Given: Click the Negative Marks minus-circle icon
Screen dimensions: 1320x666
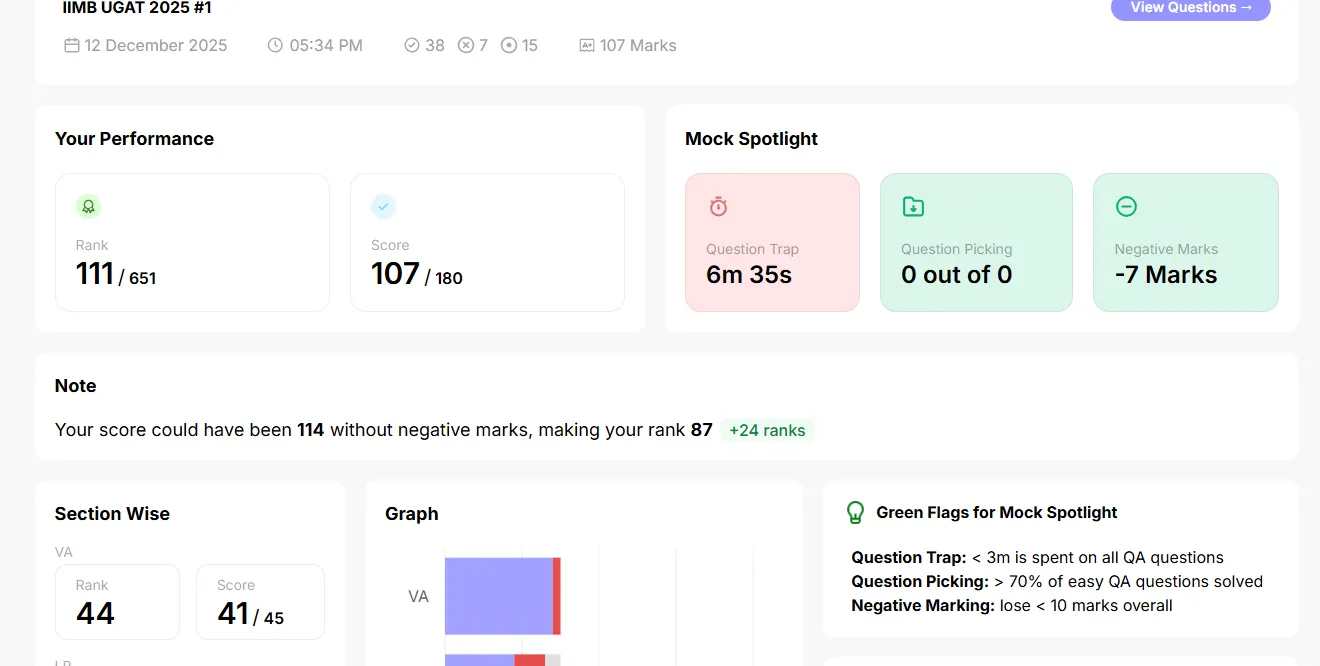Looking at the screenshot, I should point(1126,207).
